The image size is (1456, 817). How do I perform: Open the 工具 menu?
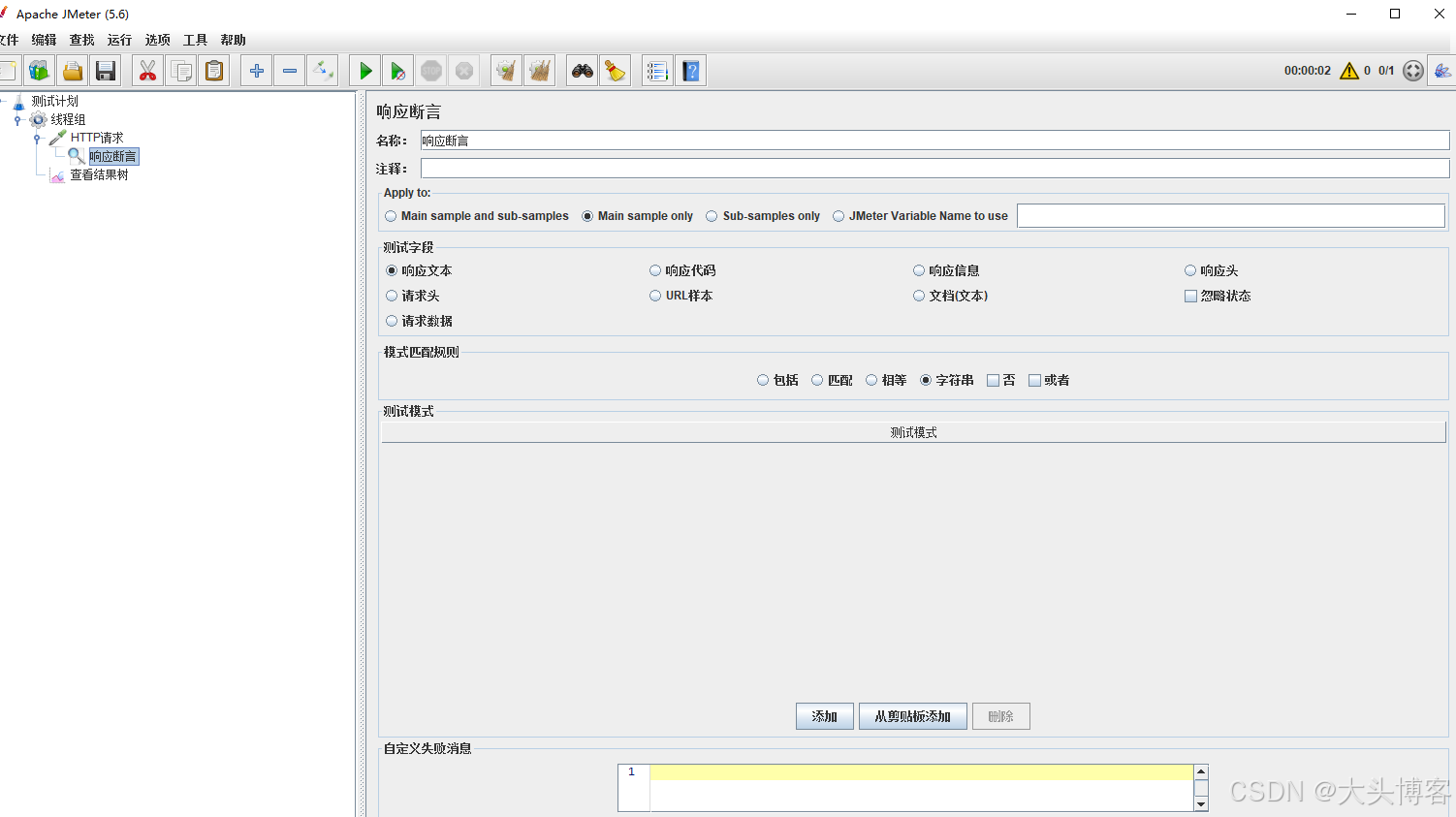(x=195, y=40)
